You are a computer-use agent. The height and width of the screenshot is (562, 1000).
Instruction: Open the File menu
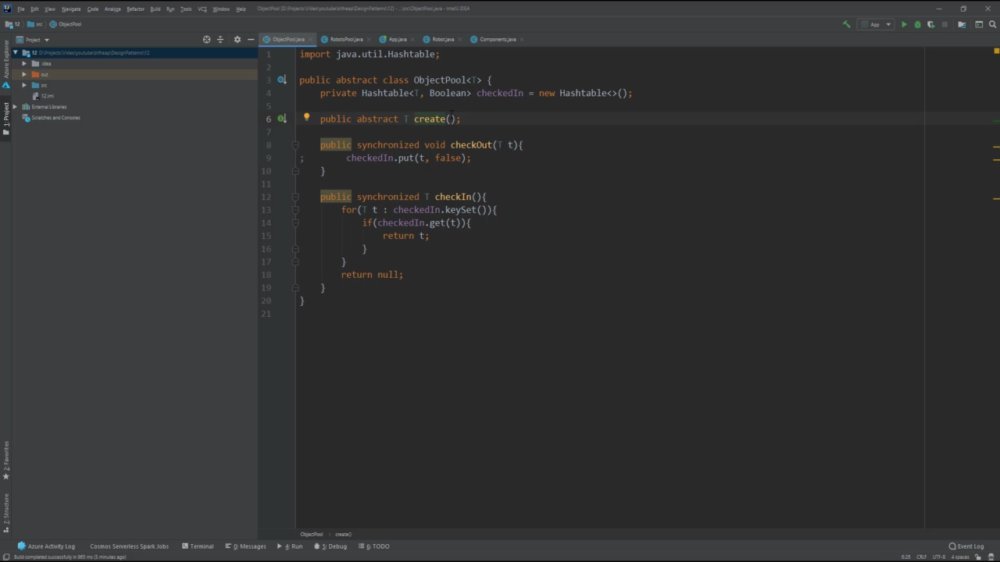coord(21,9)
